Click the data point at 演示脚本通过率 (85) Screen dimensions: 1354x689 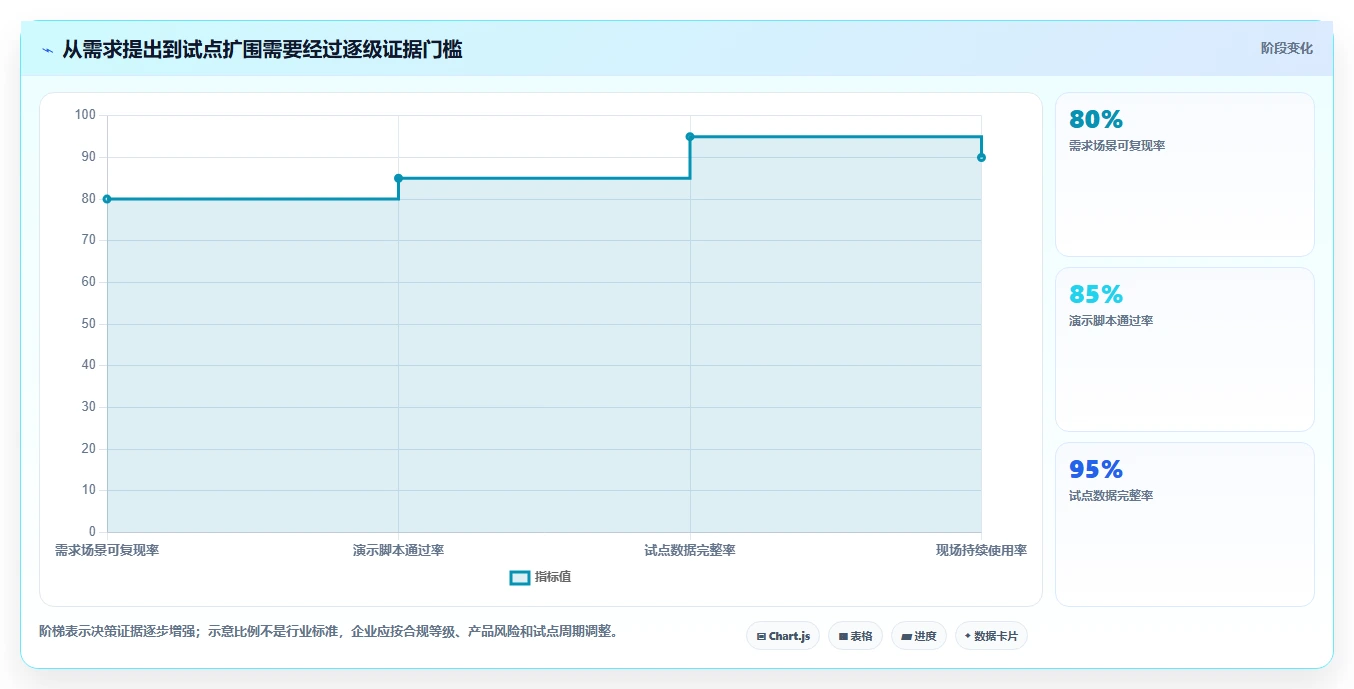(x=398, y=178)
